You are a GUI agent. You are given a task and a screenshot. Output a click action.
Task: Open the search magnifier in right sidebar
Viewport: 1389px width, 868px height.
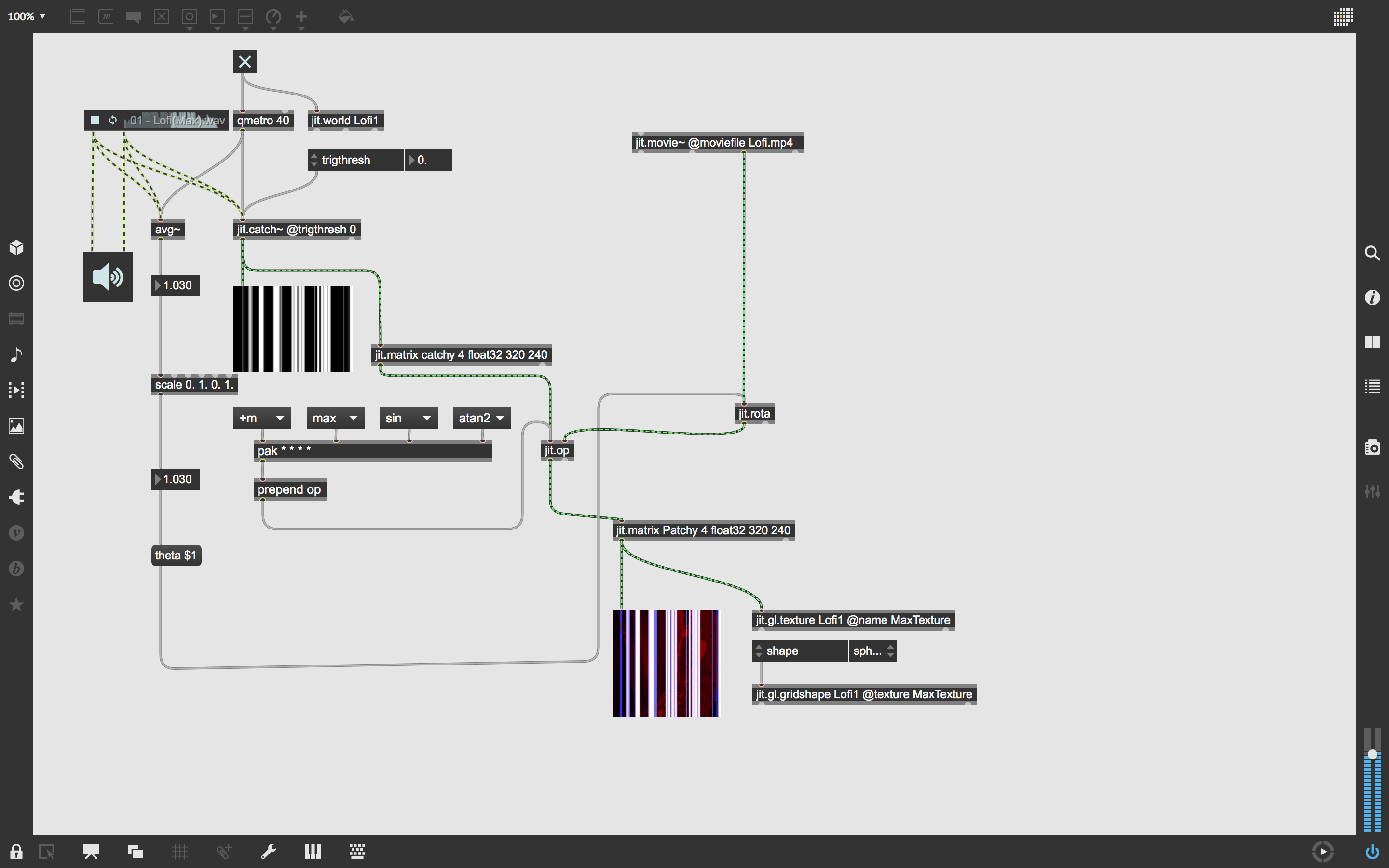[x=1372, y=253]
